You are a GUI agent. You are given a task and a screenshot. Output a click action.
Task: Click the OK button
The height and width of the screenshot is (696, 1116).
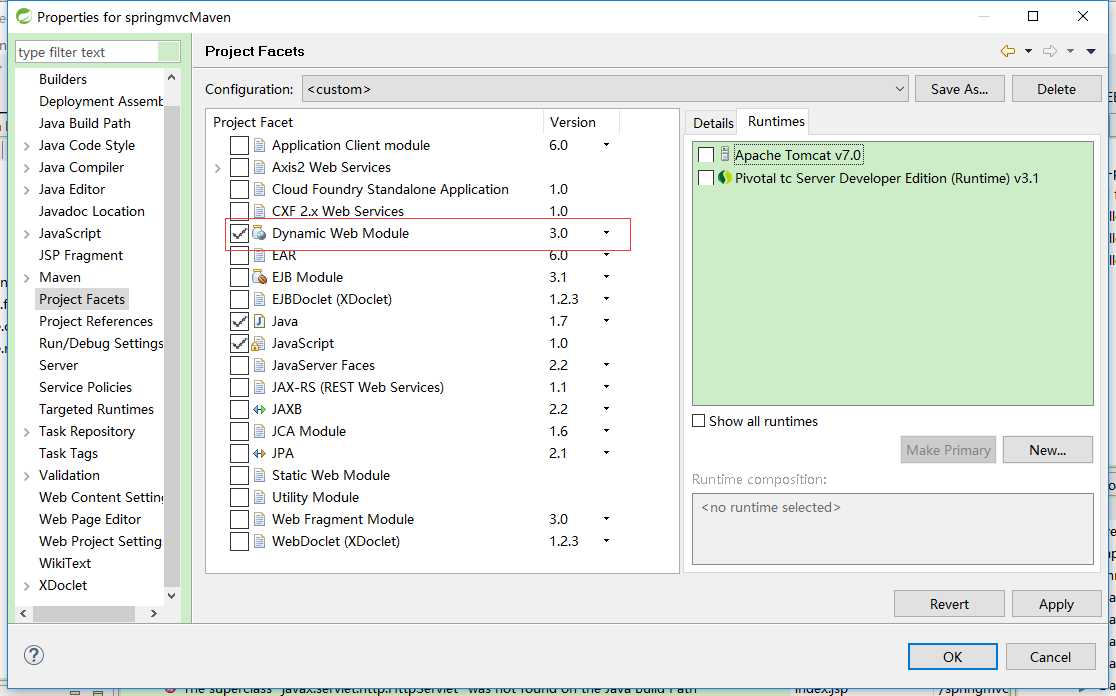(952, 656)
